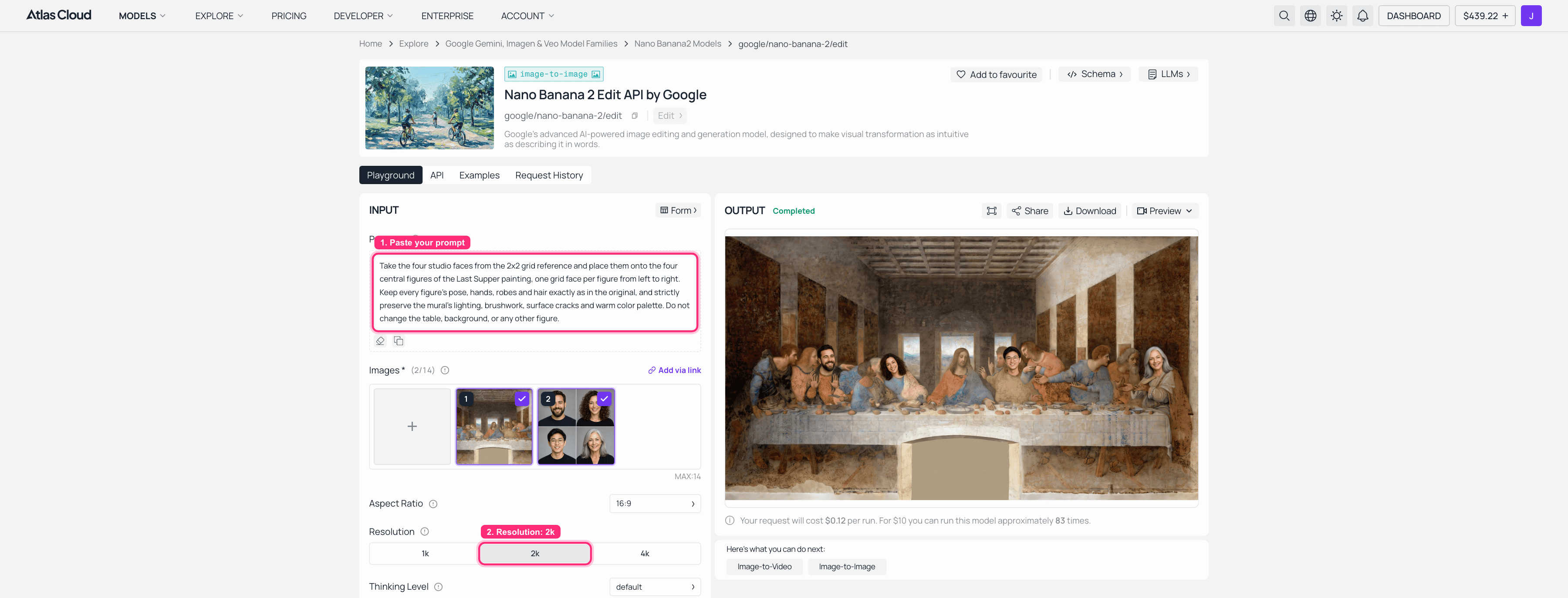Click the image-to-image tag badge
1568x598 pixels.
[x=554, y=74]
